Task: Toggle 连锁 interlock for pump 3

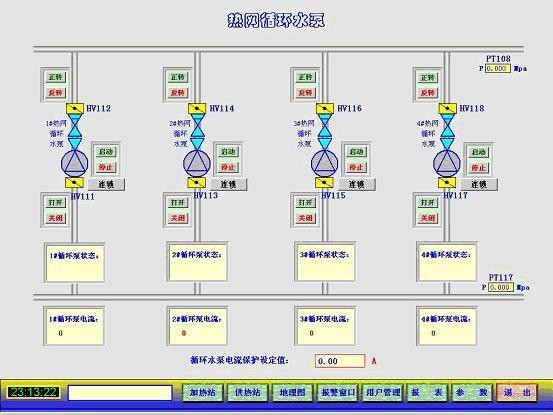Action: tap(357, 184)
